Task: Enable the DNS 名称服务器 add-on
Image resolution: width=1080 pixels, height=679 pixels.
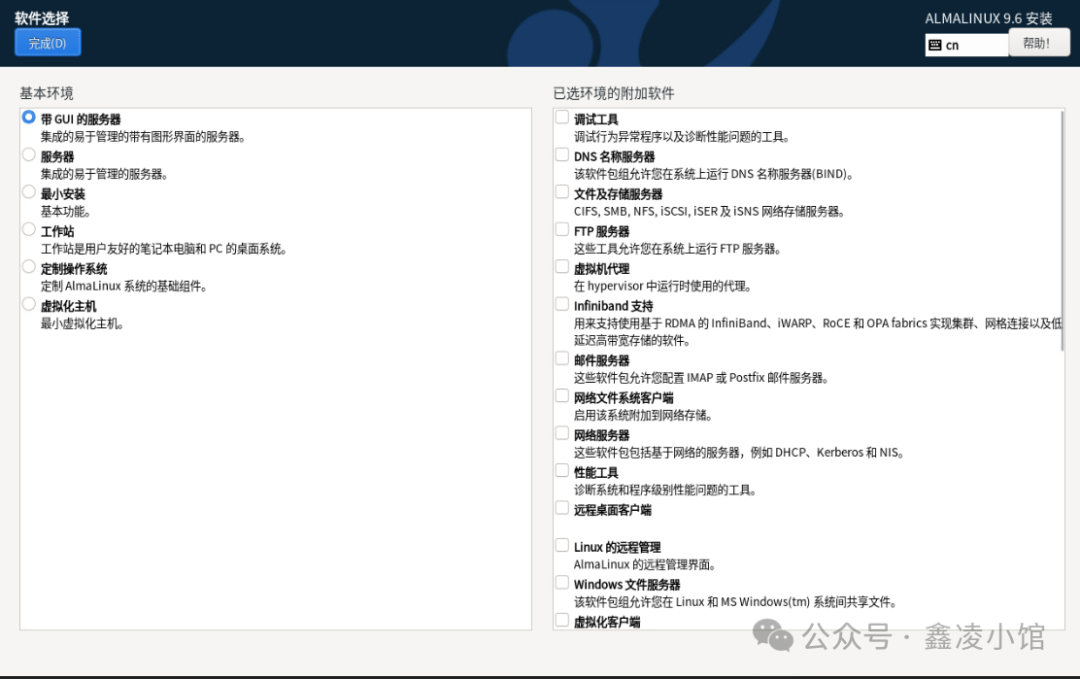Action: pyautogui.click(x=562, y=155)
